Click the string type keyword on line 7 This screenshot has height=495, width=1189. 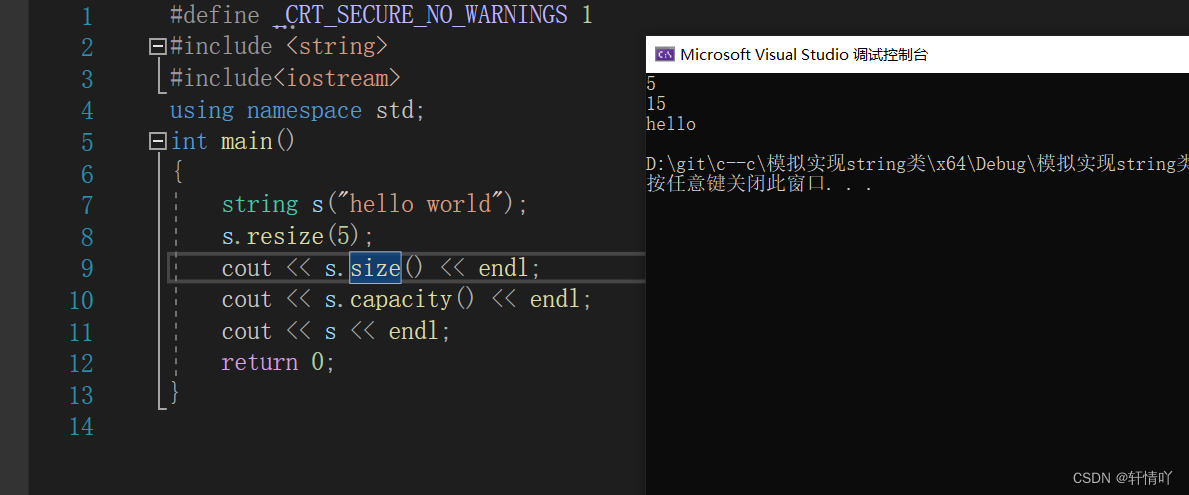259,205
